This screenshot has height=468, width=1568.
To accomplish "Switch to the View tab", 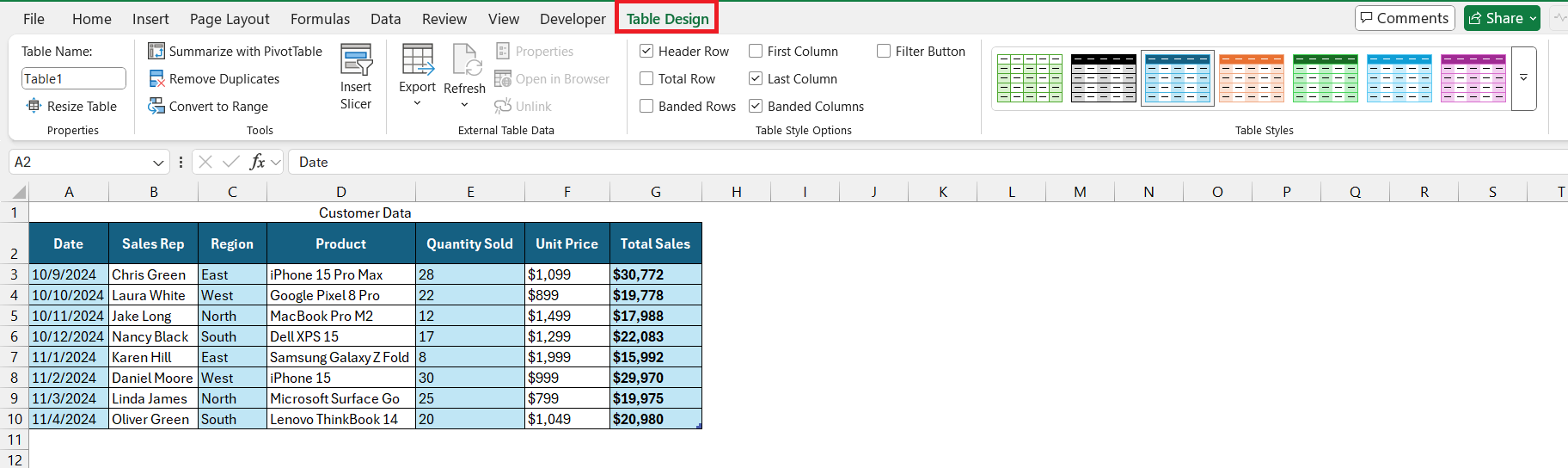I will click(504, 19).
